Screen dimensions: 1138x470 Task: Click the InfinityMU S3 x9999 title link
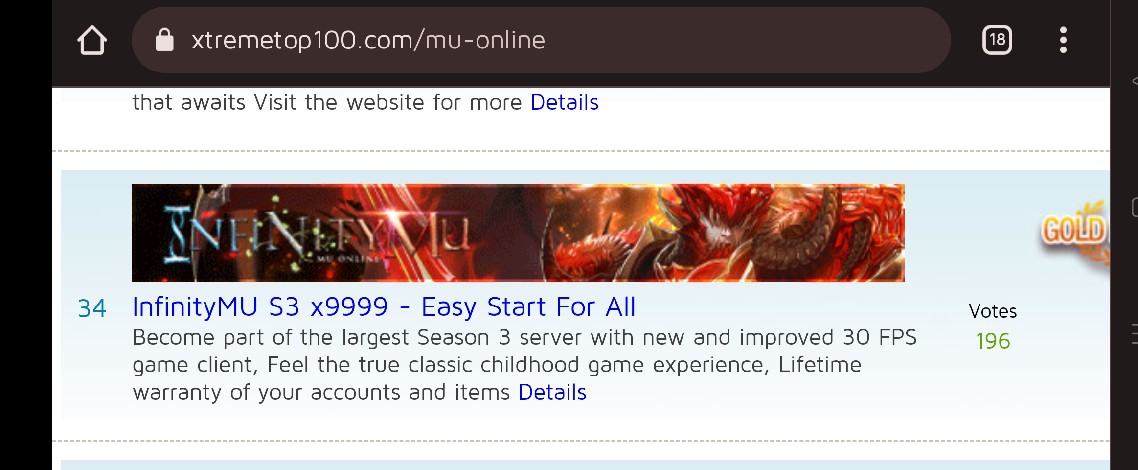[x=384, y=307]
